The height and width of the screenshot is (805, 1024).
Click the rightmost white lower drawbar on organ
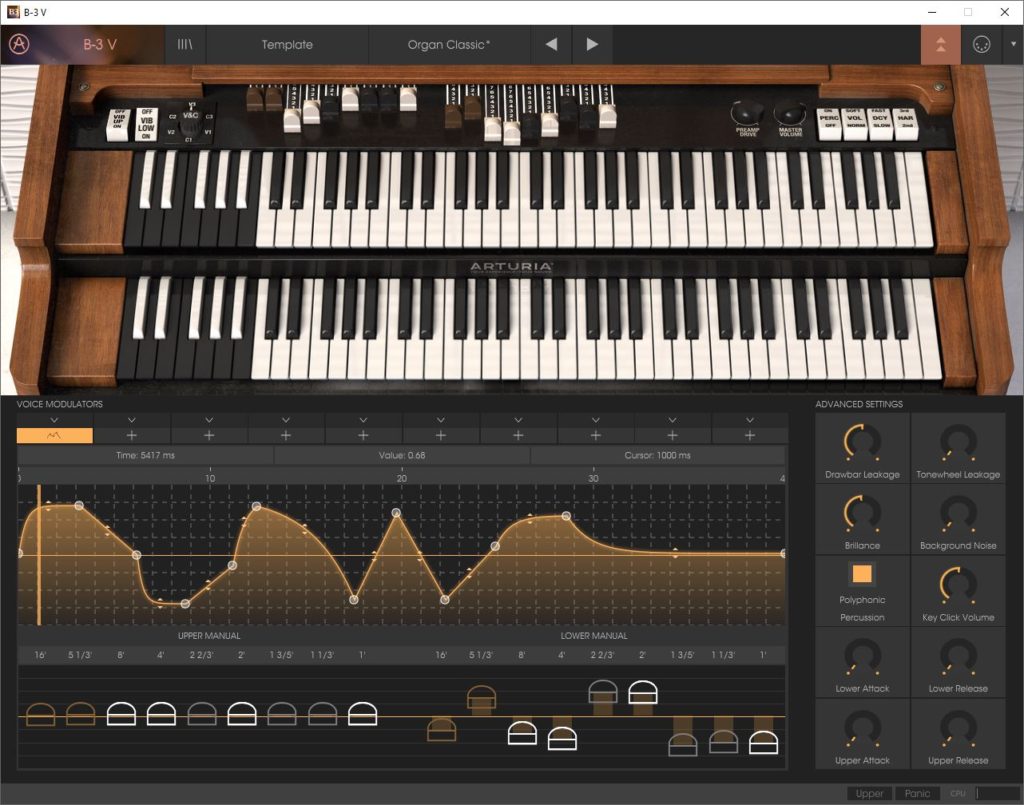pos(607,115)
